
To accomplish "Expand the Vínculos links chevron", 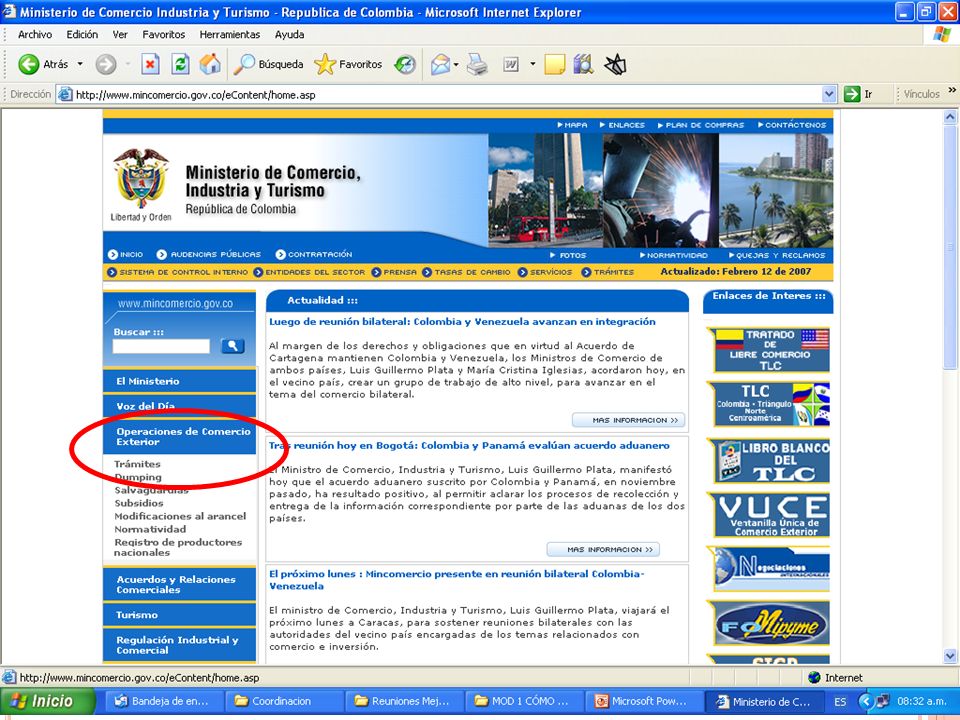I will point(952,90).
